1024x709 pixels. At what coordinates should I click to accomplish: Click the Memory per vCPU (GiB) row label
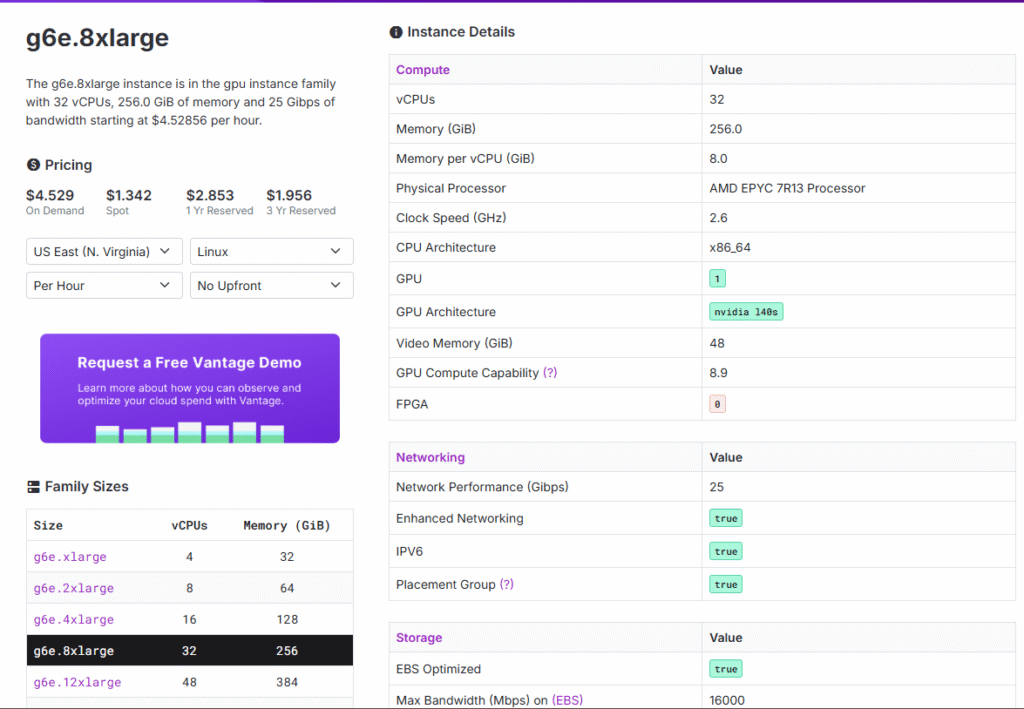pos(465,159)
